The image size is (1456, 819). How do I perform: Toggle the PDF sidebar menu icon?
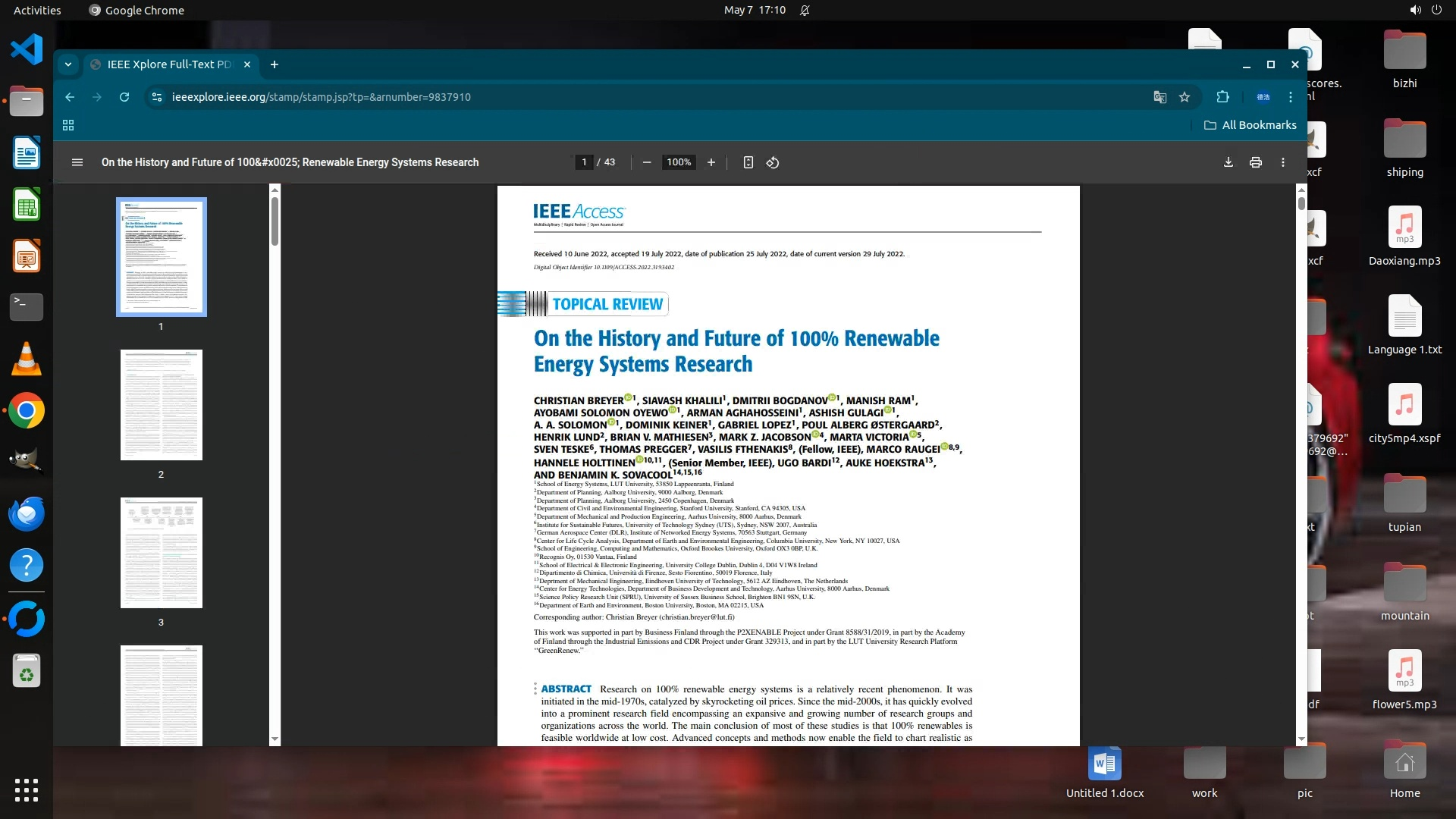(x=77, y=162)
